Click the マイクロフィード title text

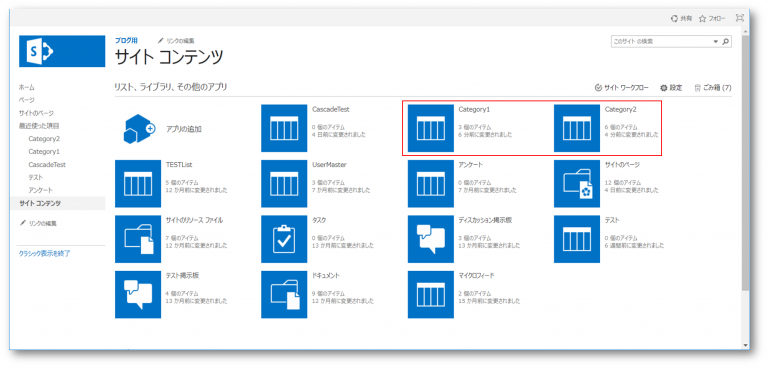pyautogui.click(x=476, y=275)
